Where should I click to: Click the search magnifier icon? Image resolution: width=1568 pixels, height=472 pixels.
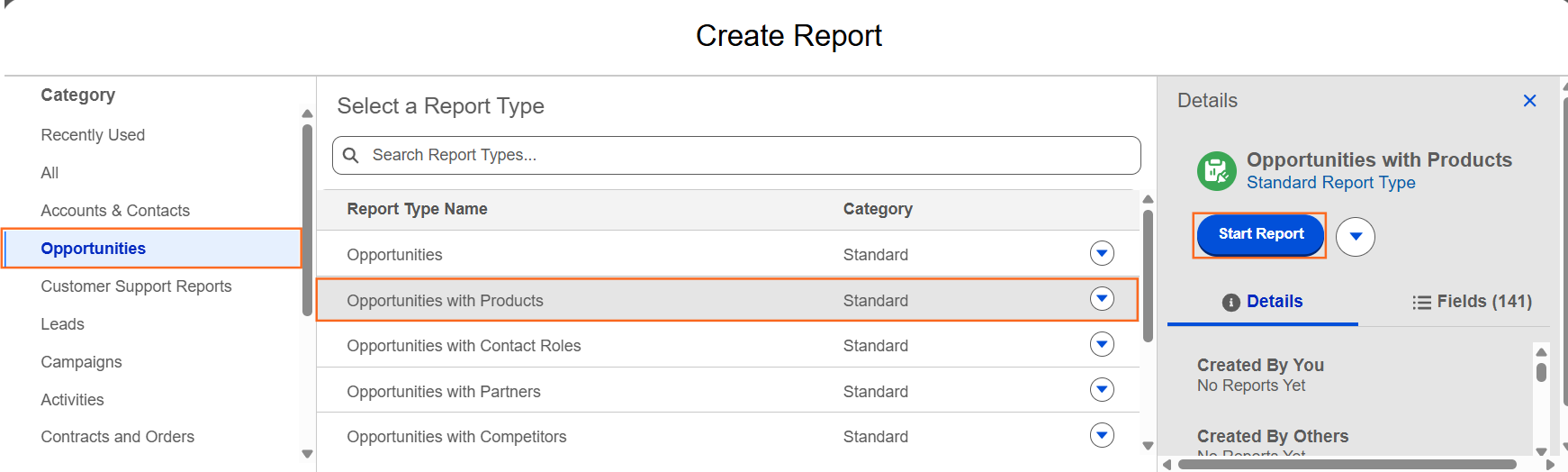(351, 155)
